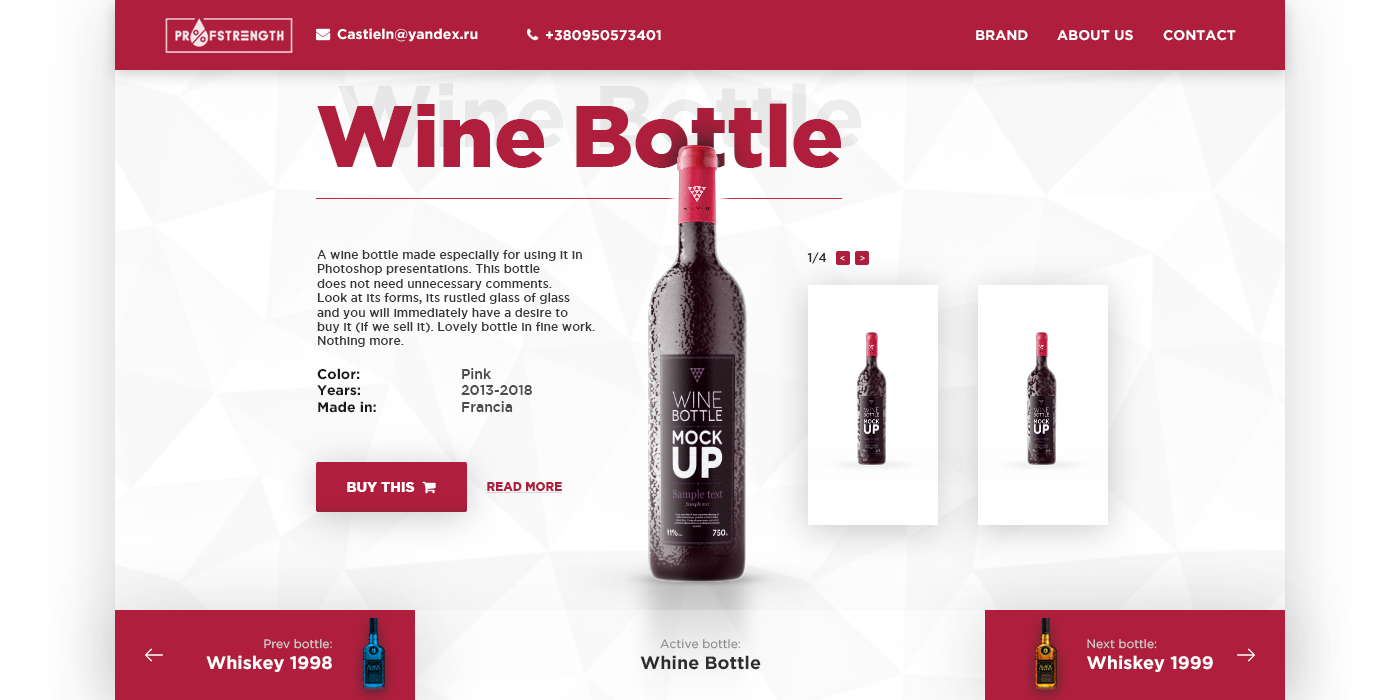Select the first bottle thumbnail card

pos(873,405)
